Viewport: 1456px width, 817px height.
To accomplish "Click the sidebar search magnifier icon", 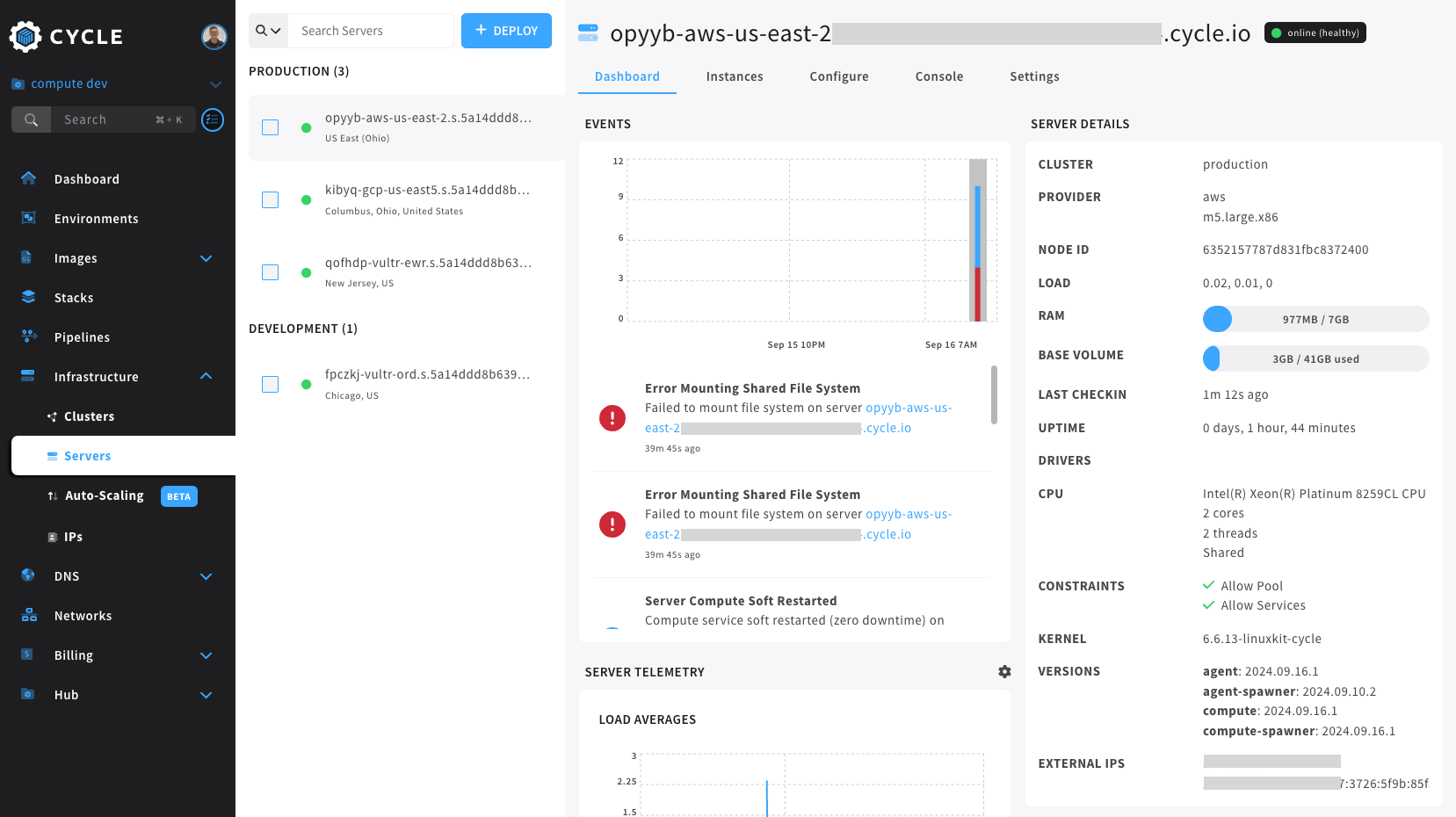I will pos(31,119).
